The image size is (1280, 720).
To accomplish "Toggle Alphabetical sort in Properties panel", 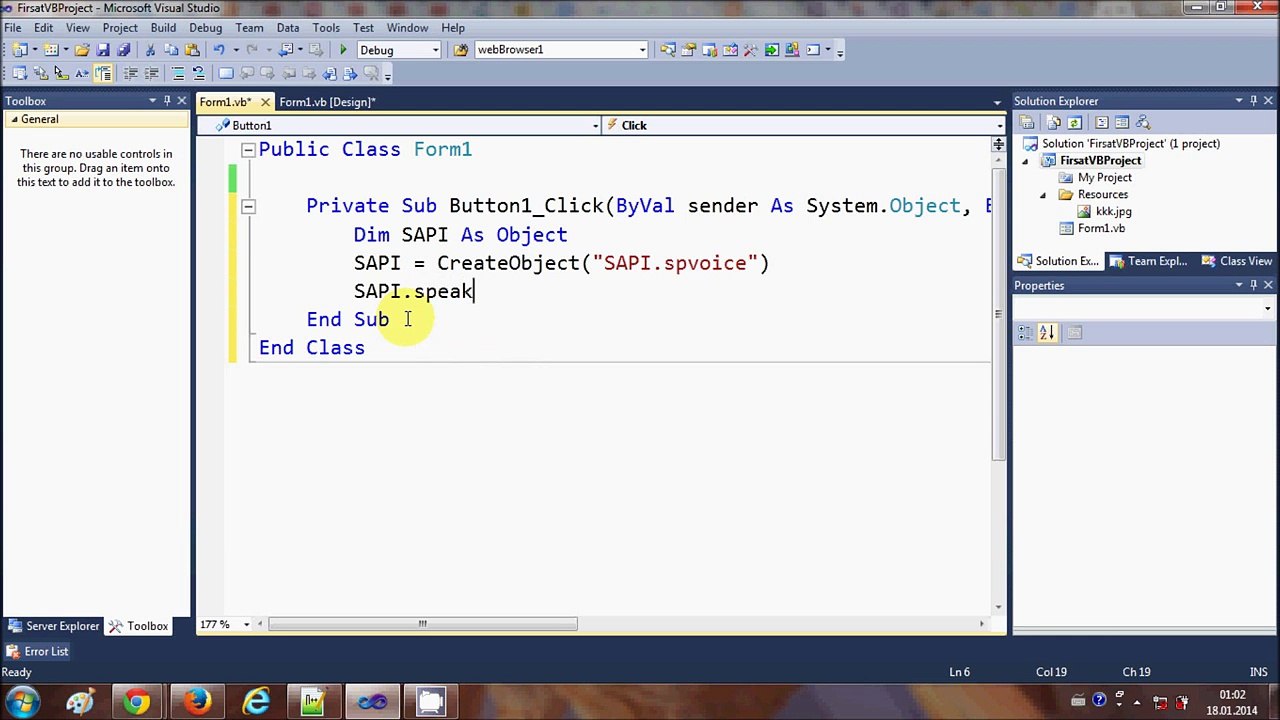I will [x=1046, y=332].
